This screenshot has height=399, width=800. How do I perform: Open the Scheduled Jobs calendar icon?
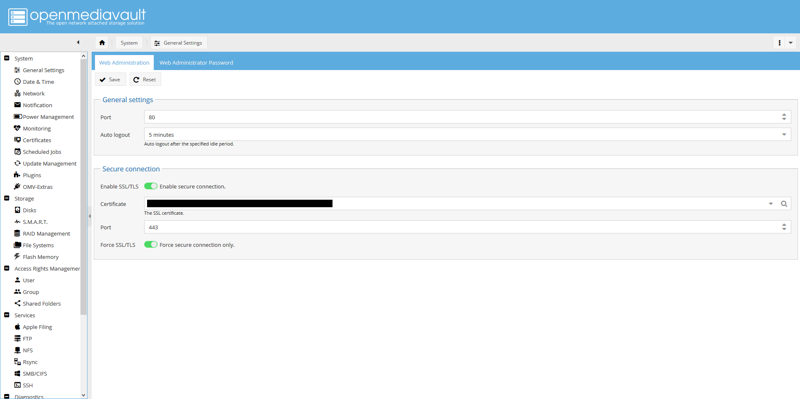click(17, 152)
